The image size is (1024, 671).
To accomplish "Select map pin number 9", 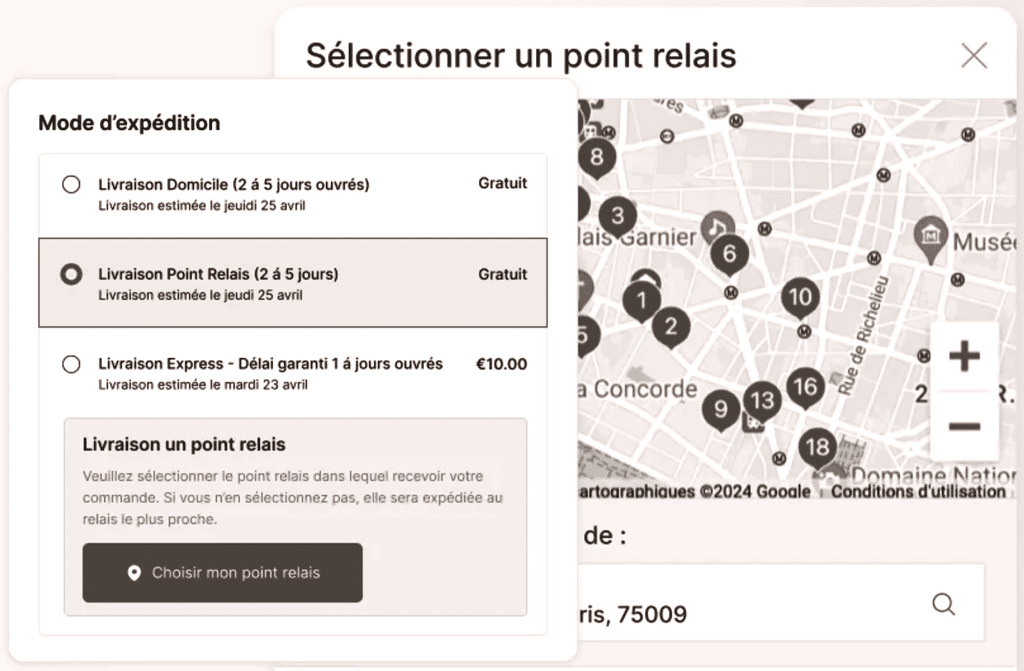I will [x=720, y=410].
